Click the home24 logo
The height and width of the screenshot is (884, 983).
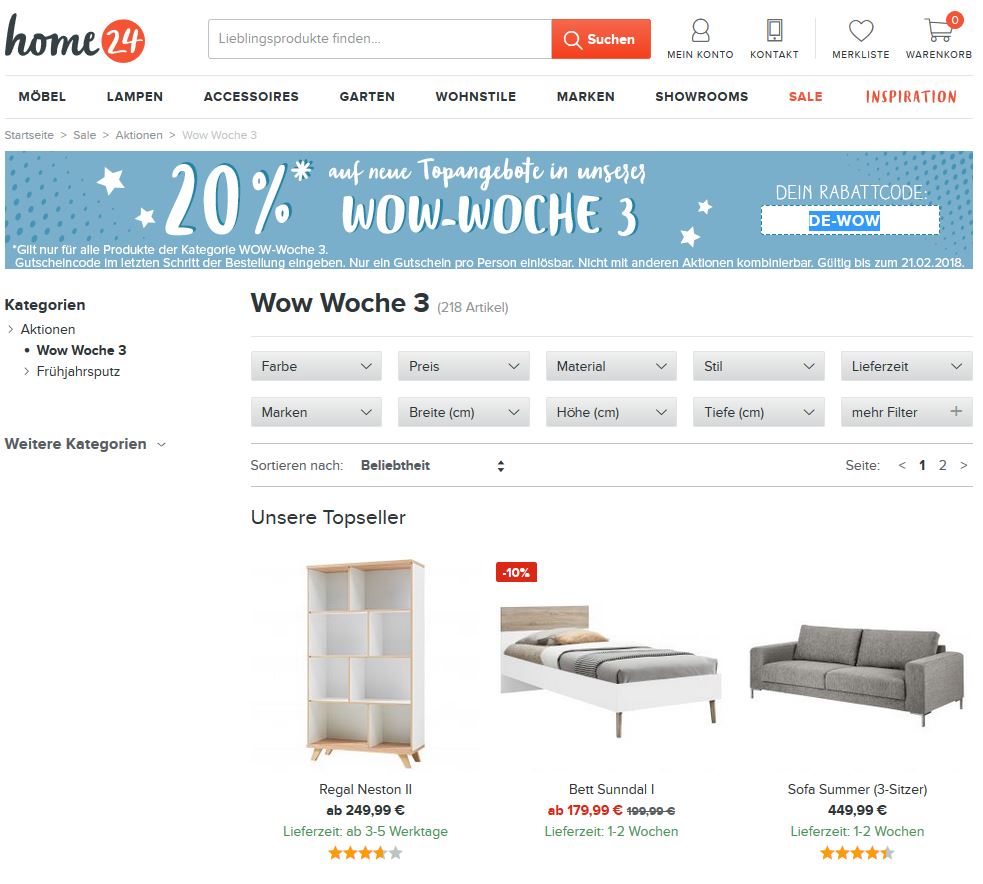click(75, 38)
